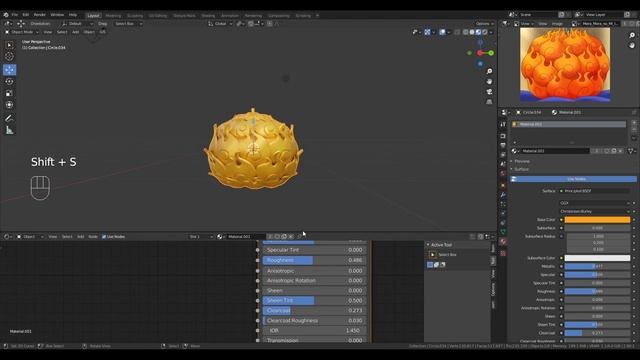
Task: Click the green Y axis gizmo handle
Action: point(491,53)
